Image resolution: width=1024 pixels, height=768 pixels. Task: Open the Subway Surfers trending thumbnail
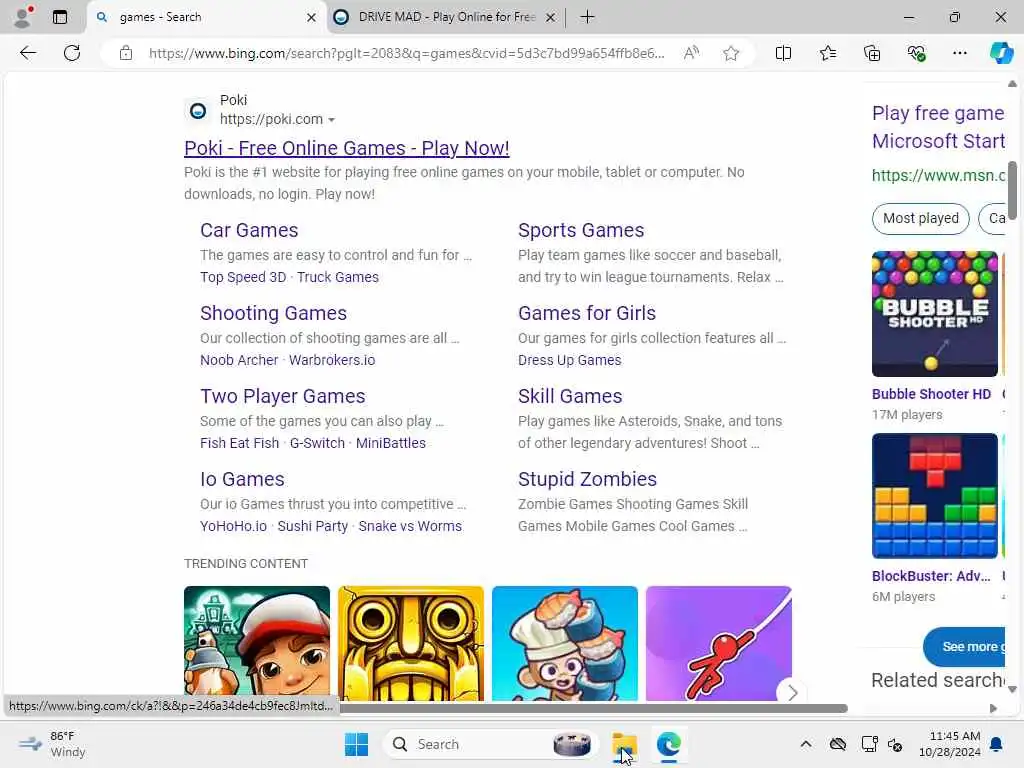(x=257, y=643)
